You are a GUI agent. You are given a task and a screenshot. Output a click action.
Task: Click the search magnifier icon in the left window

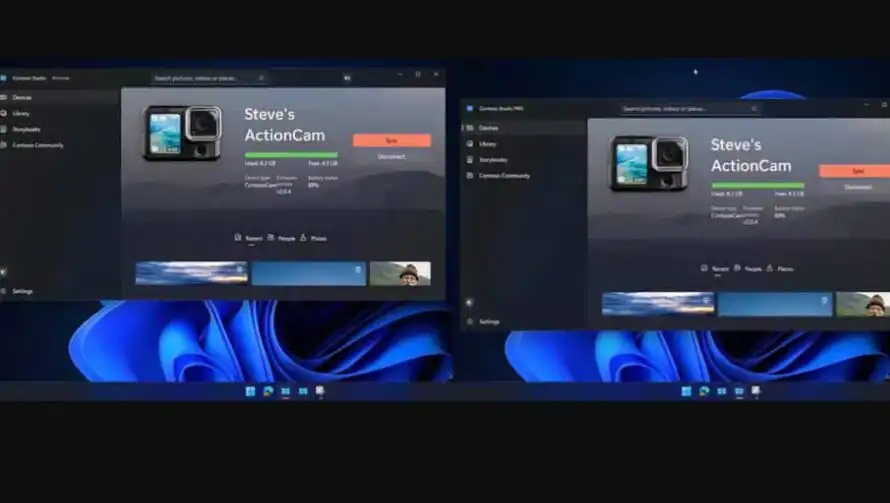tap(261, 78)
